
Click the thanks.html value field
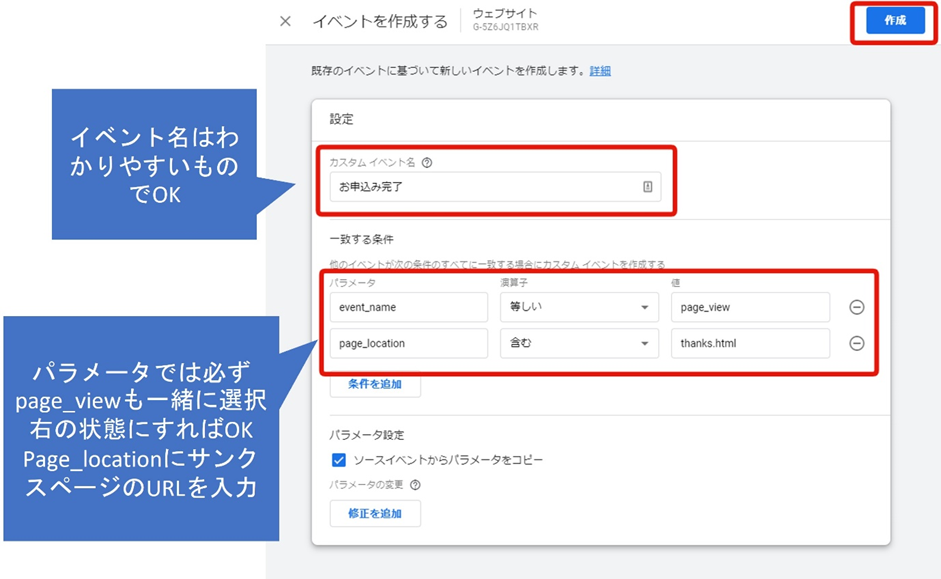pyautogui.click(x=750, y=343)
